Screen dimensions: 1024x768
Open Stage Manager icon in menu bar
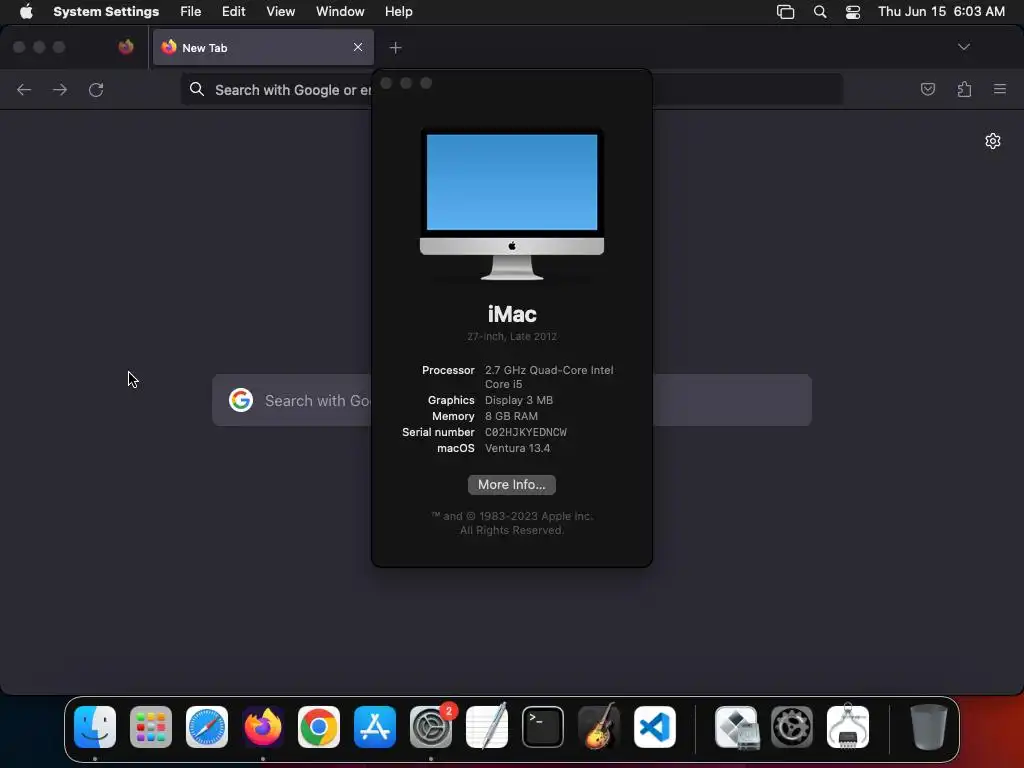786,12
